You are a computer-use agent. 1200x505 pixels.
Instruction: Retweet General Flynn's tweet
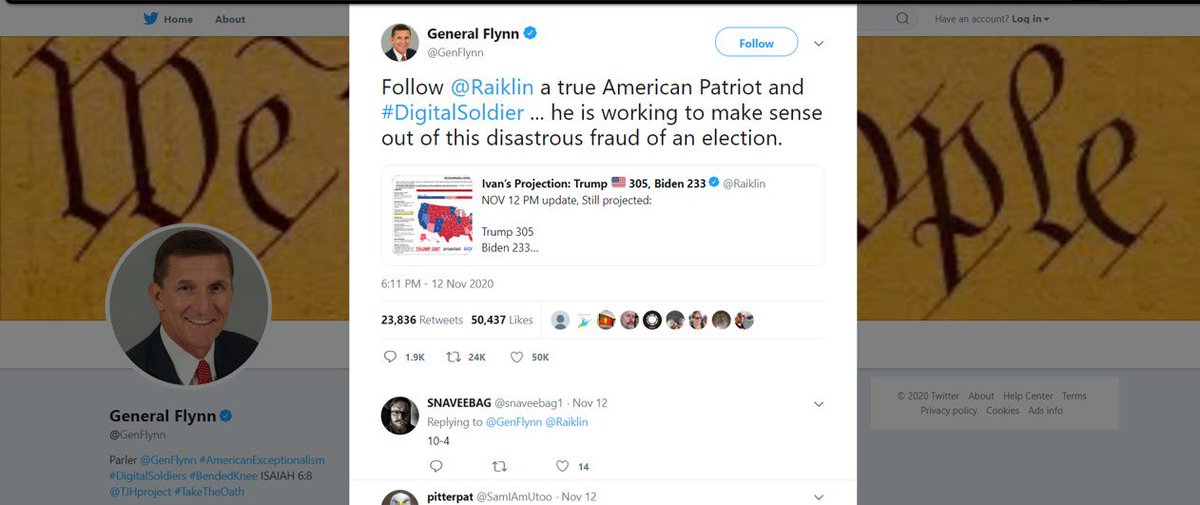pos(453,357)
